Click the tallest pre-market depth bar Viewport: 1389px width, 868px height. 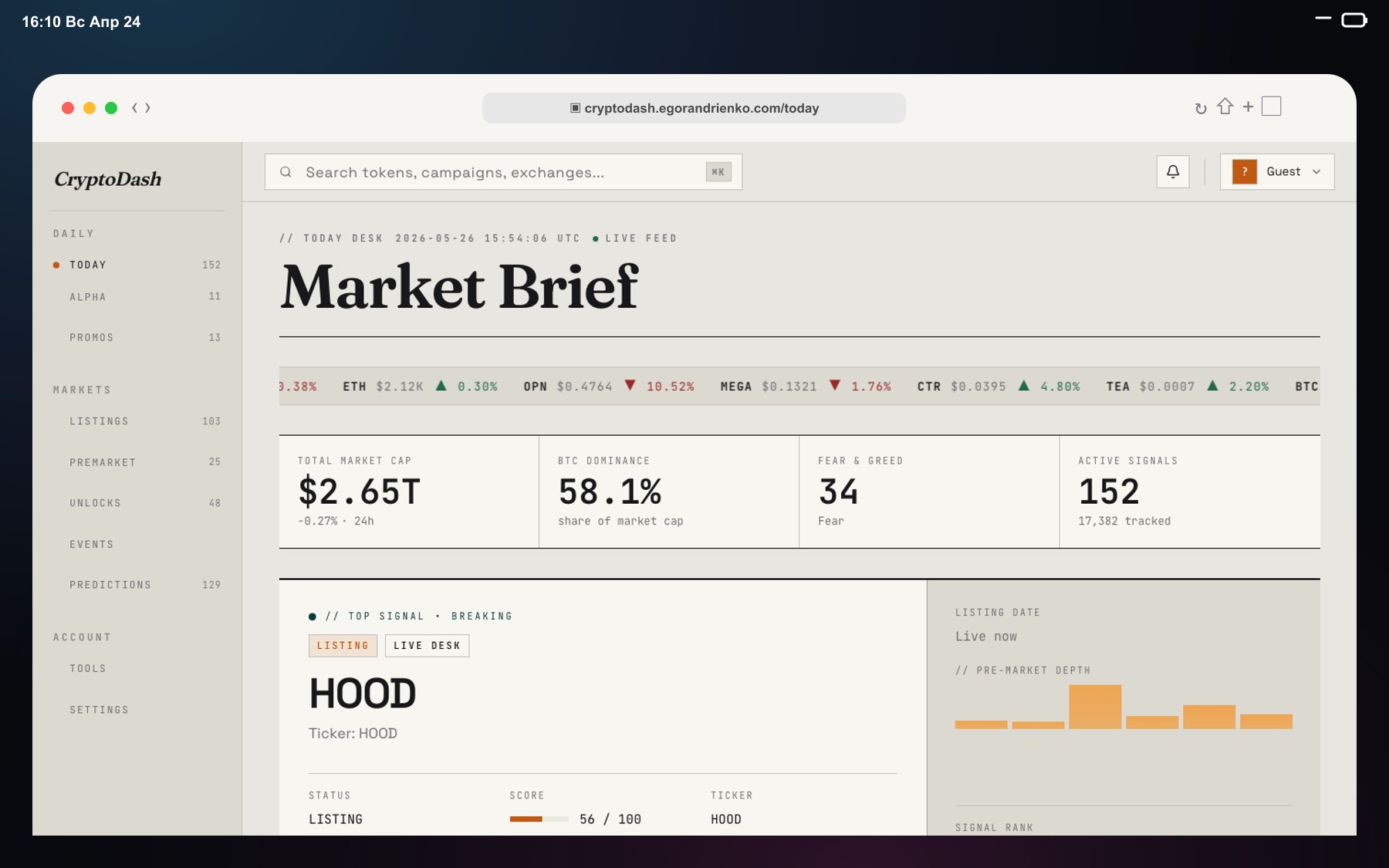point(1095,707)
